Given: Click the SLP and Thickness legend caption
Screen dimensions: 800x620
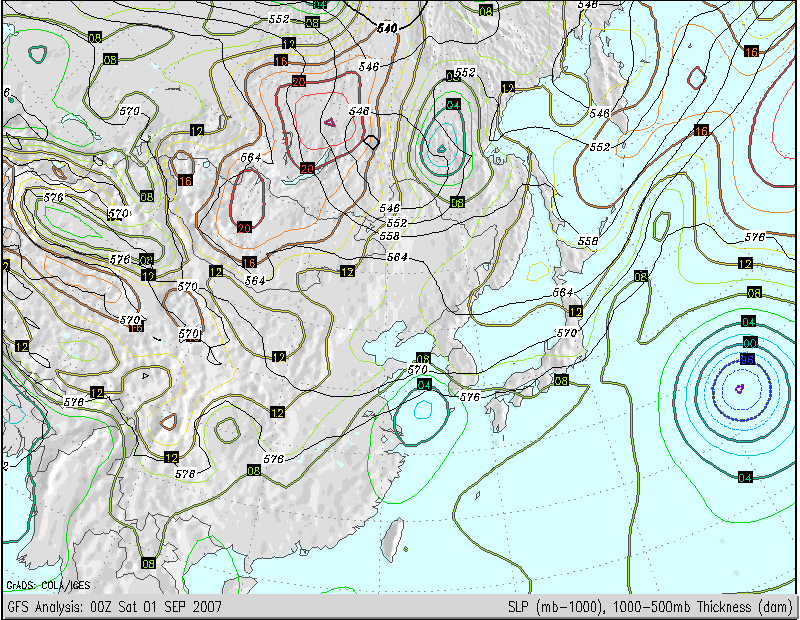Looking at the screenshot, I should (650, 607).
